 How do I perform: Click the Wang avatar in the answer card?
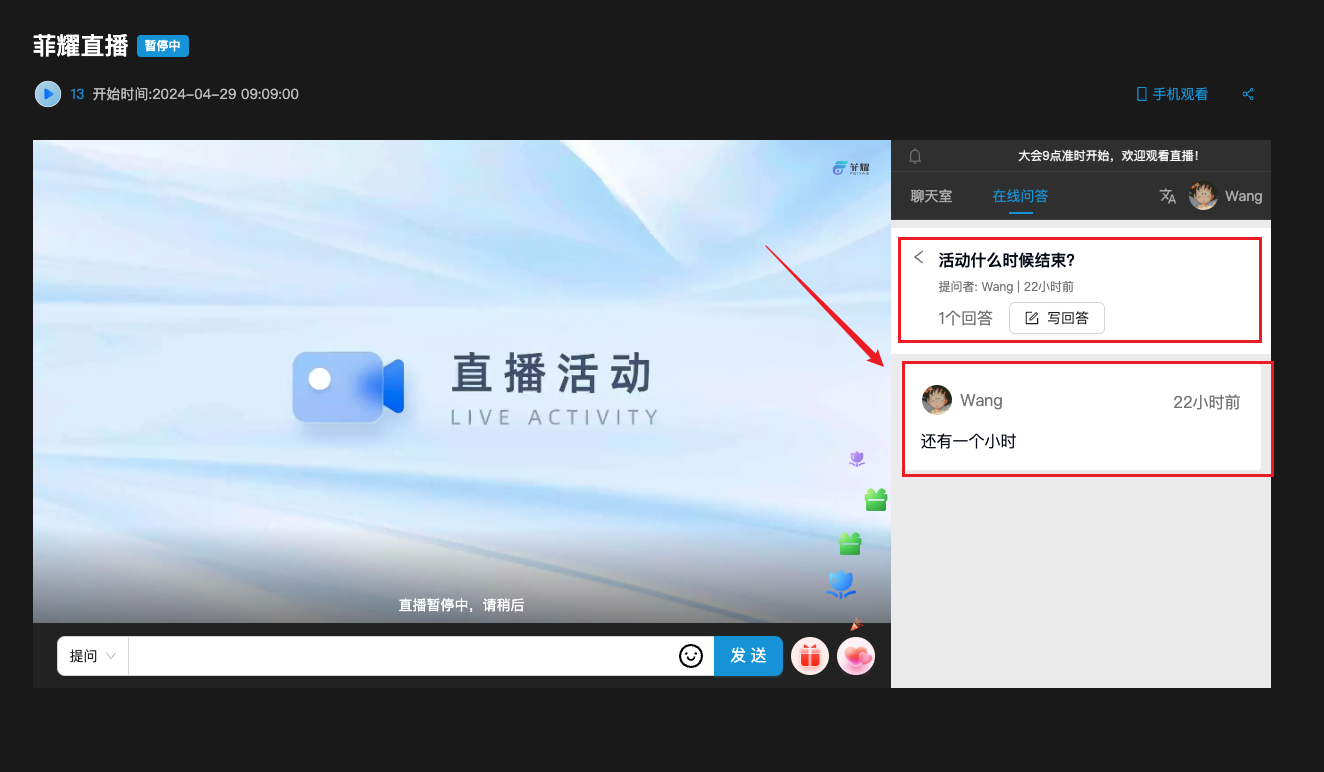pos(937,400)
